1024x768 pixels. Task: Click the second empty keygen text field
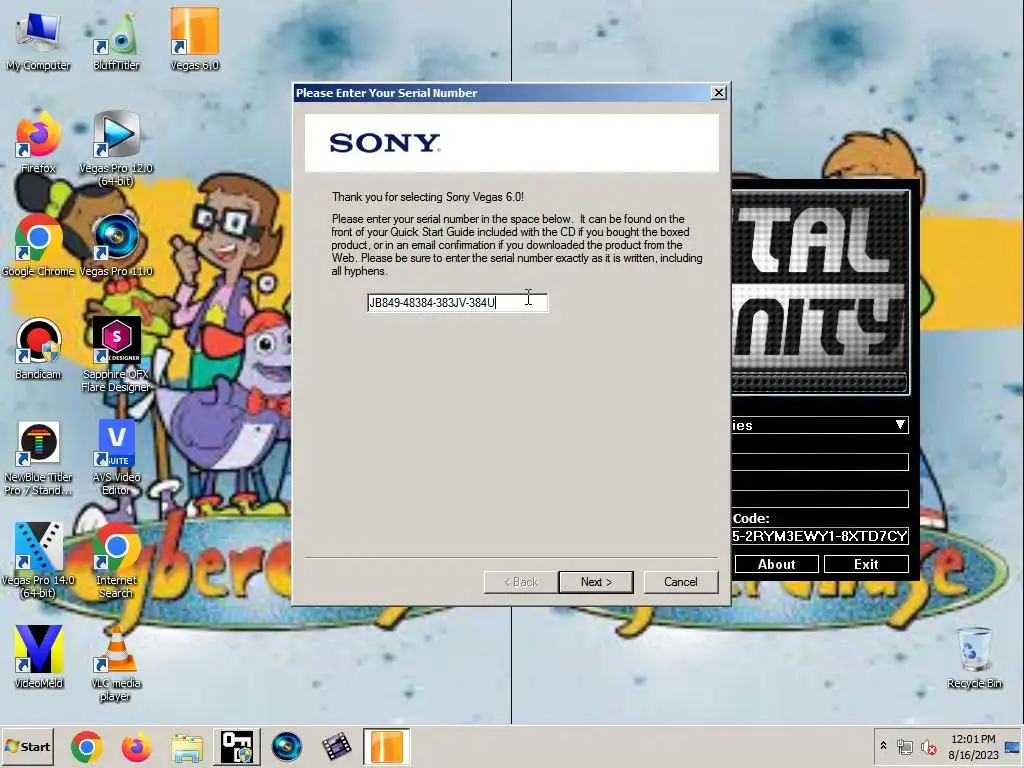820,499
